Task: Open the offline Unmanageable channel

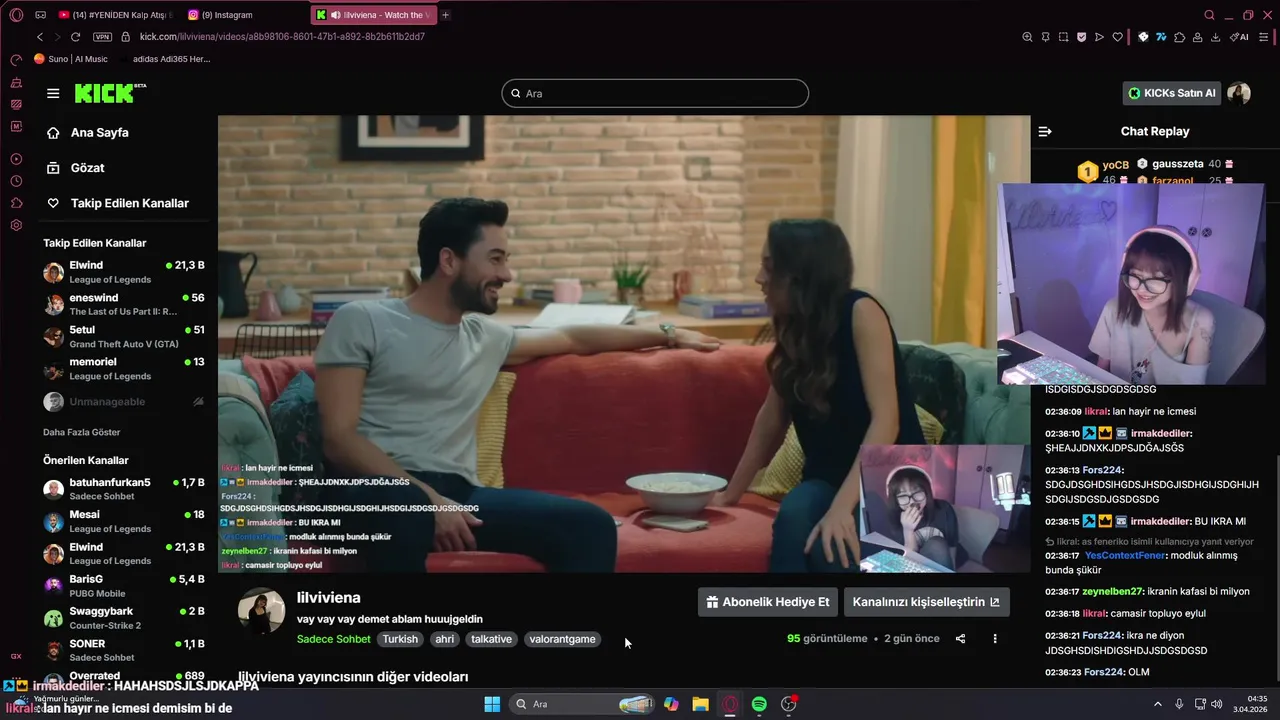Action: [125, 401]
